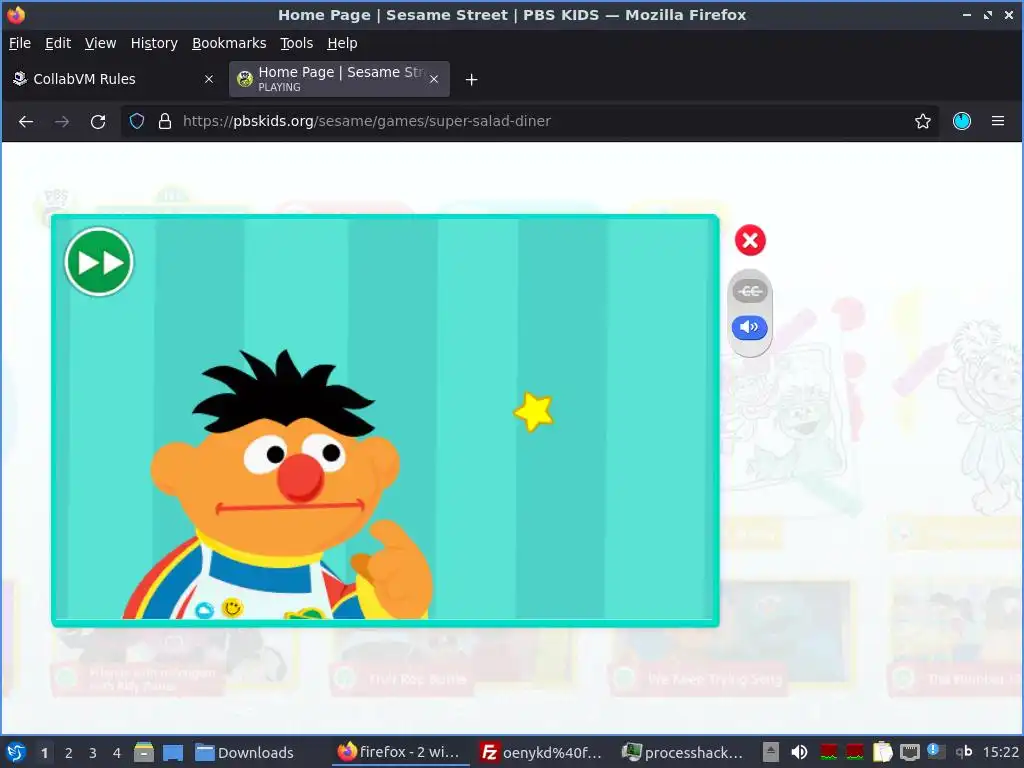This screenshot has width=1024, height=768.
Task: Open the Bookmarks menu
Action: point(229,43)
